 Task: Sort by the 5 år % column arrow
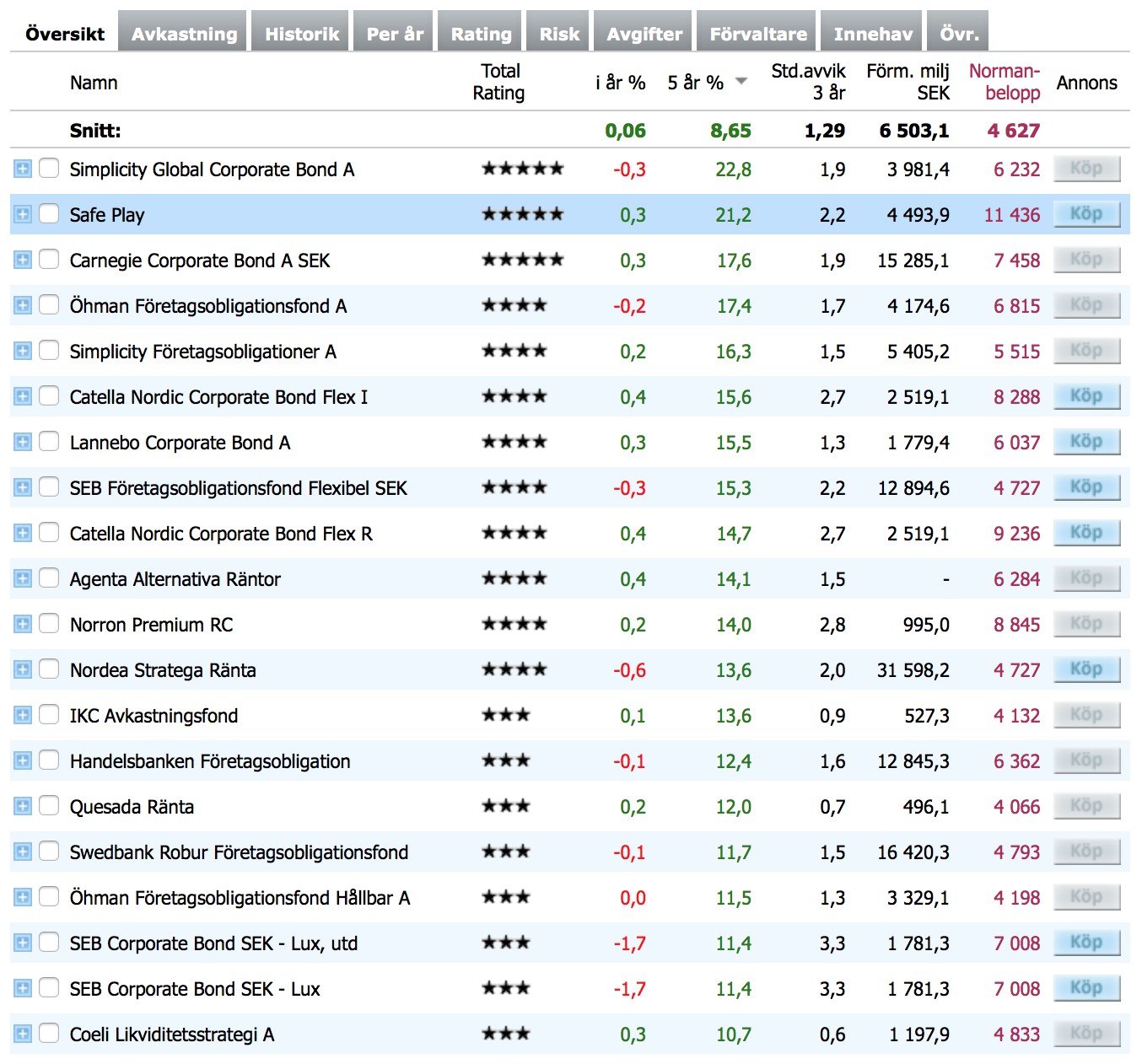coord(741,82)
